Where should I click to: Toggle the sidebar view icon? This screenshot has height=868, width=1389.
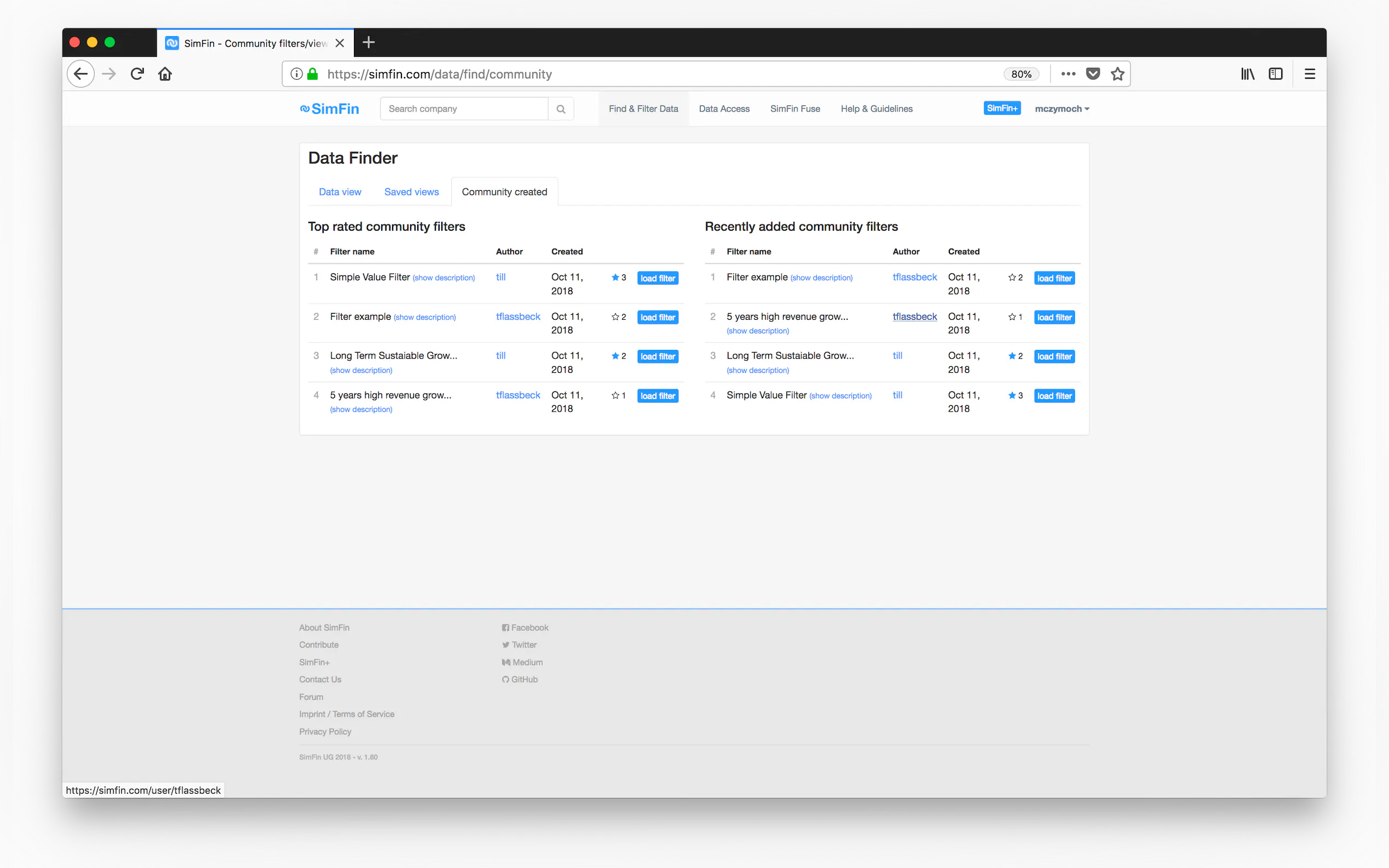tap(1275, 74)
